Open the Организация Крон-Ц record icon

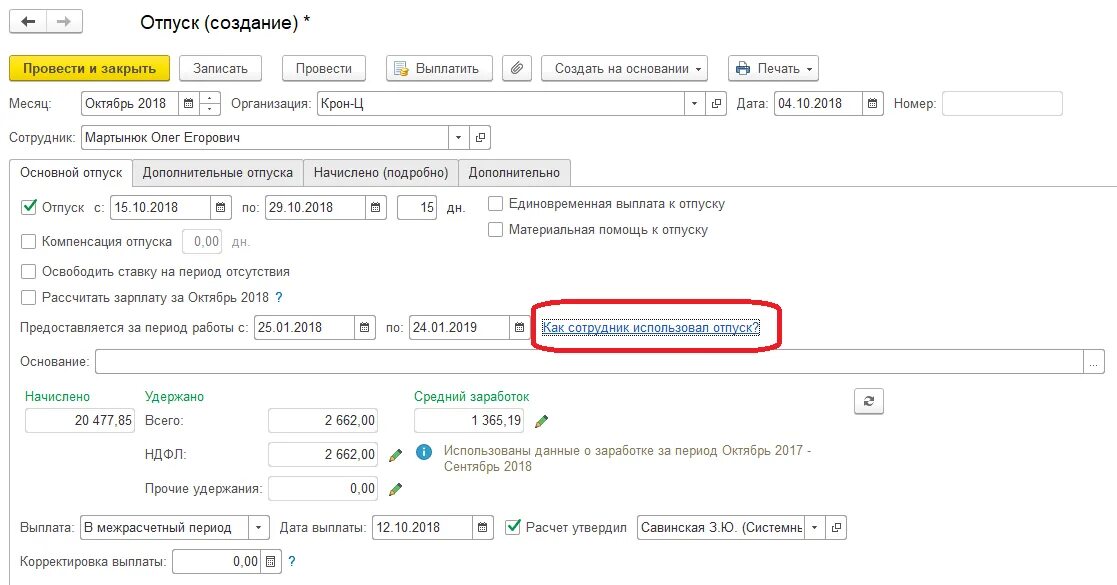point(716,103)
